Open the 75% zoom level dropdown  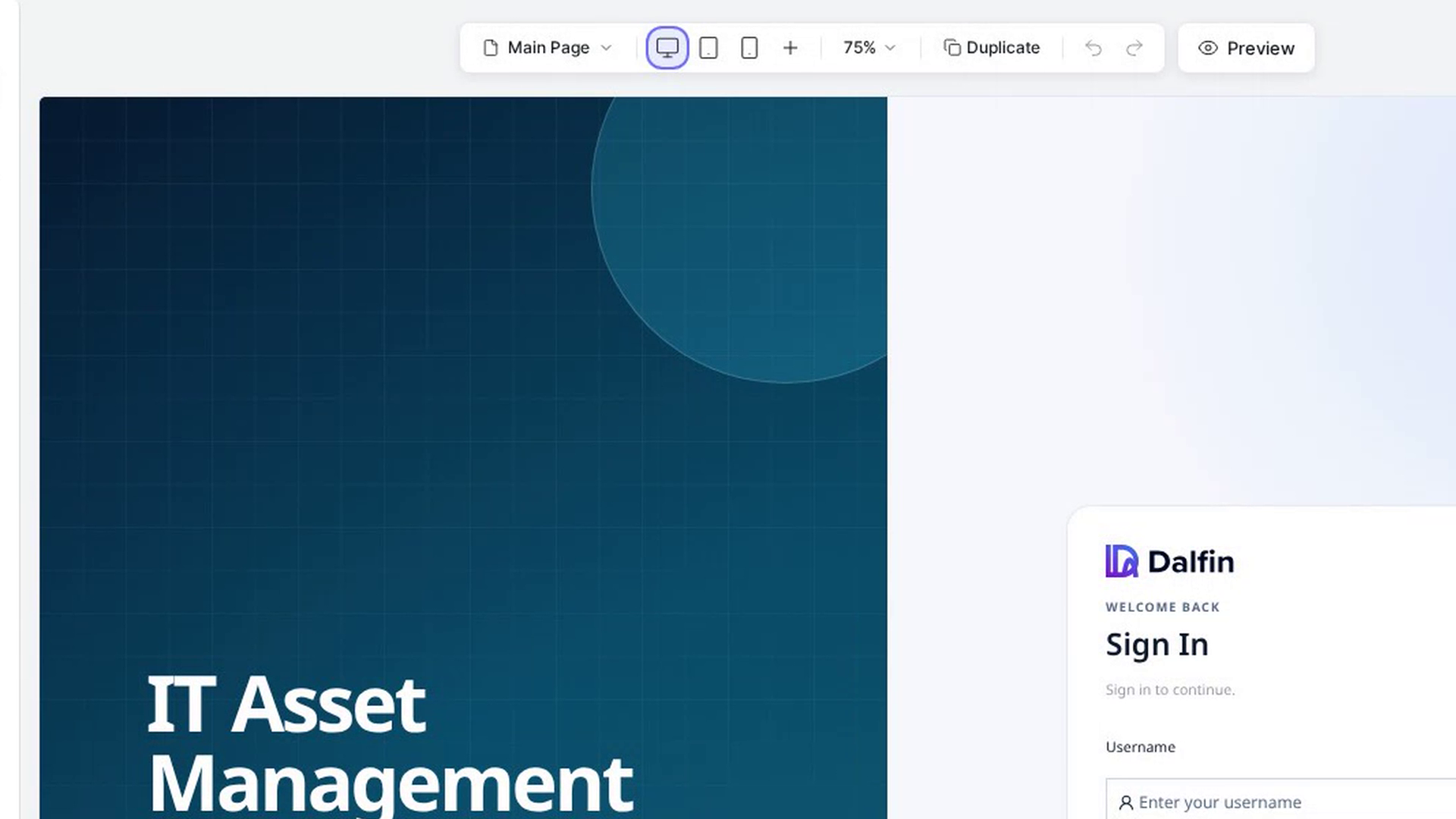point(870,48)
